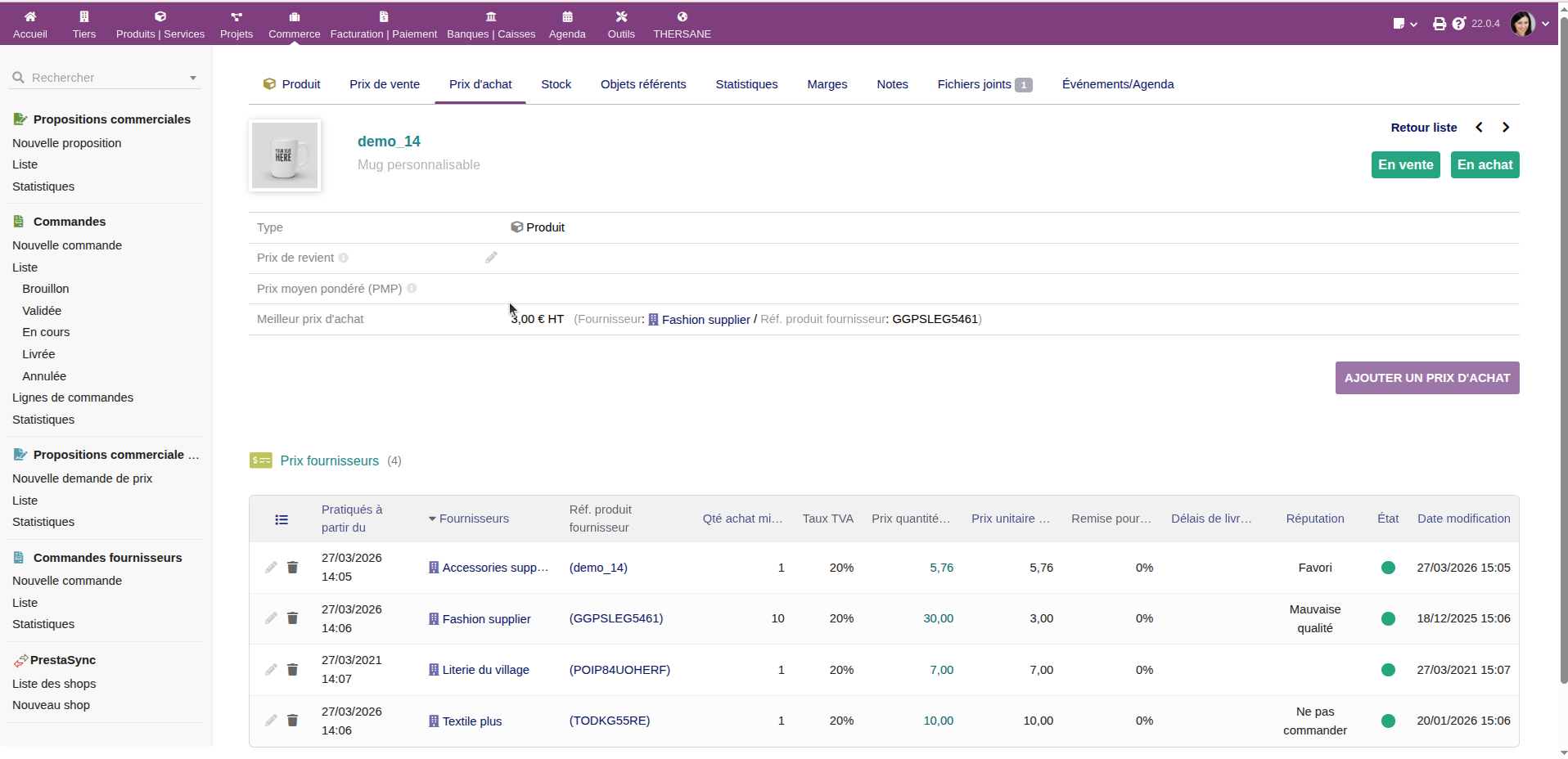The image size is (1568, 759).
Task: Click the mug product thumbnail
Action: click(285, 155)
